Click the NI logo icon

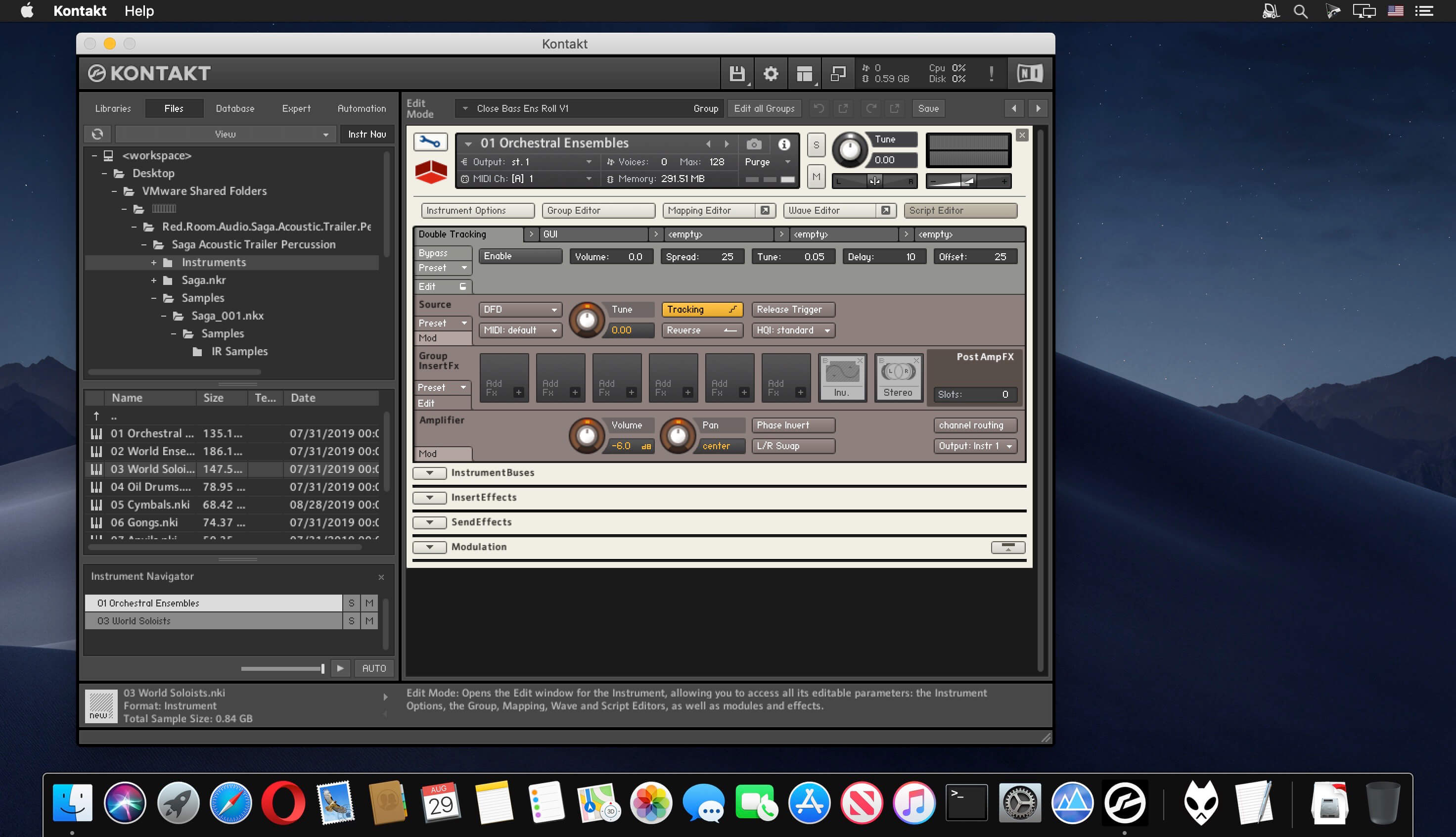1030,73
